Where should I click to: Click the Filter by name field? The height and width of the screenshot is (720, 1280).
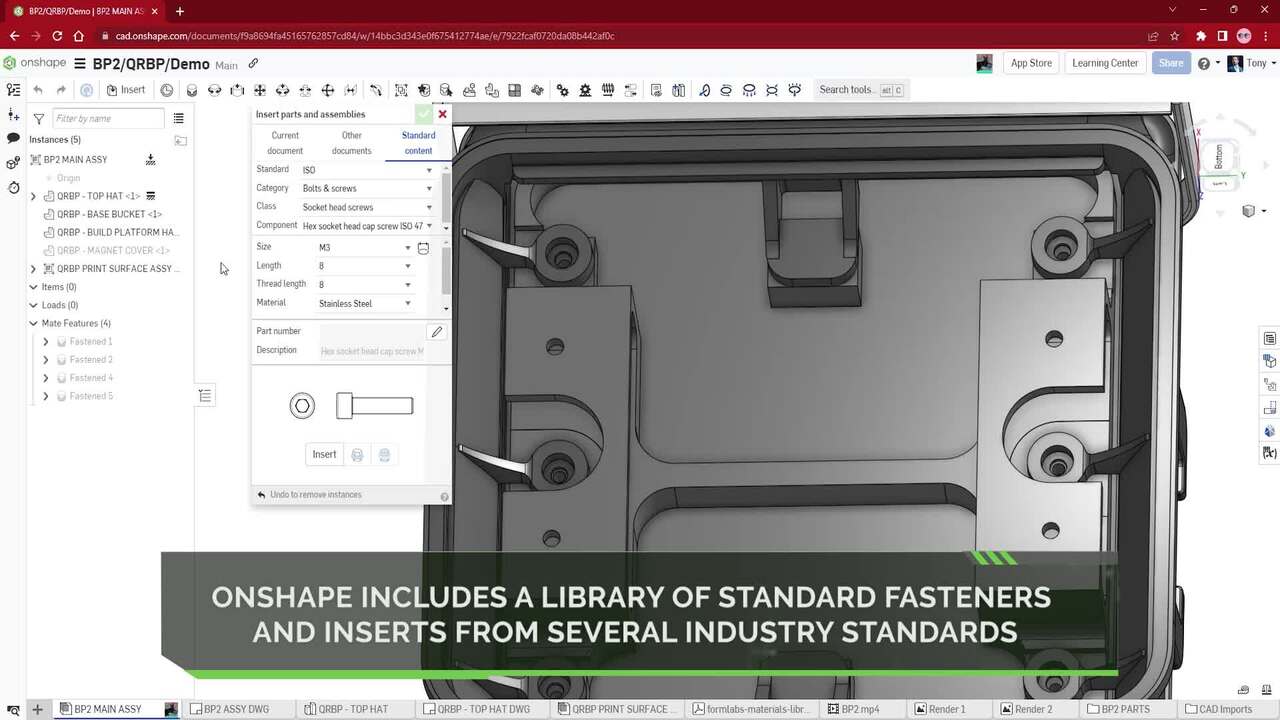pyautogui.click(x=108, y=118)
